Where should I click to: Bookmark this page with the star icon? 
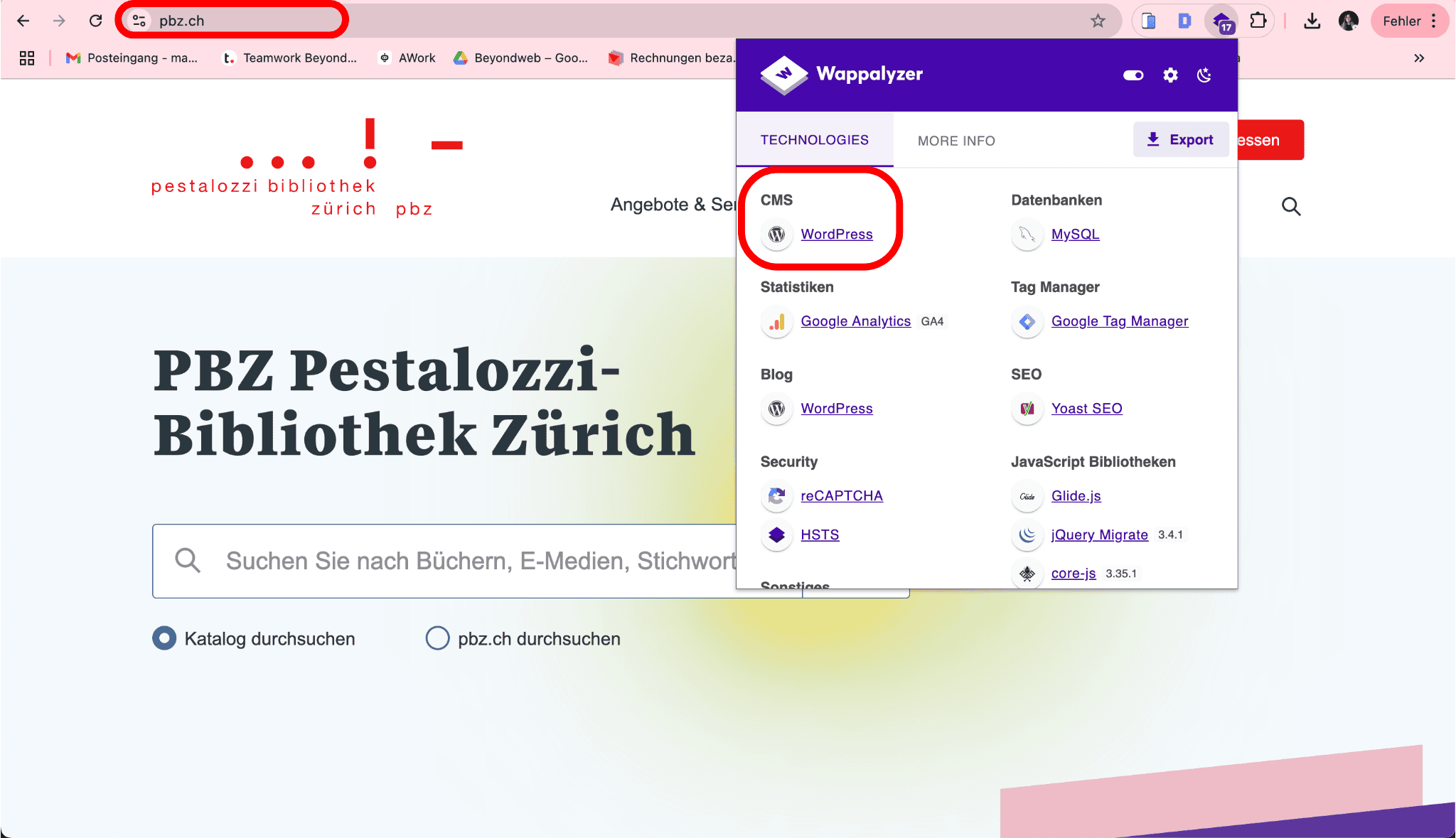click(x=1098, y=21)
